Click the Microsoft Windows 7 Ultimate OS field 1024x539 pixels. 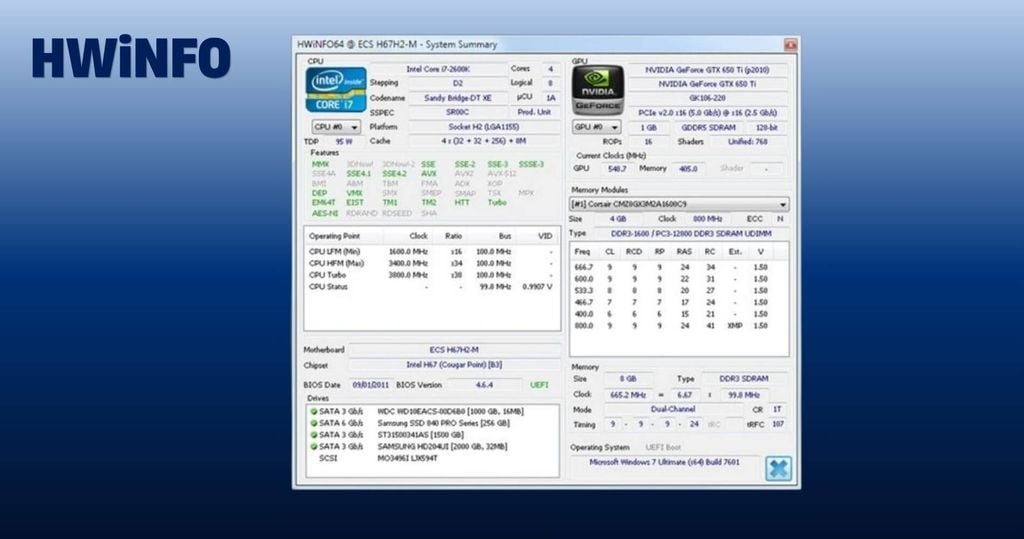point(664,463)
